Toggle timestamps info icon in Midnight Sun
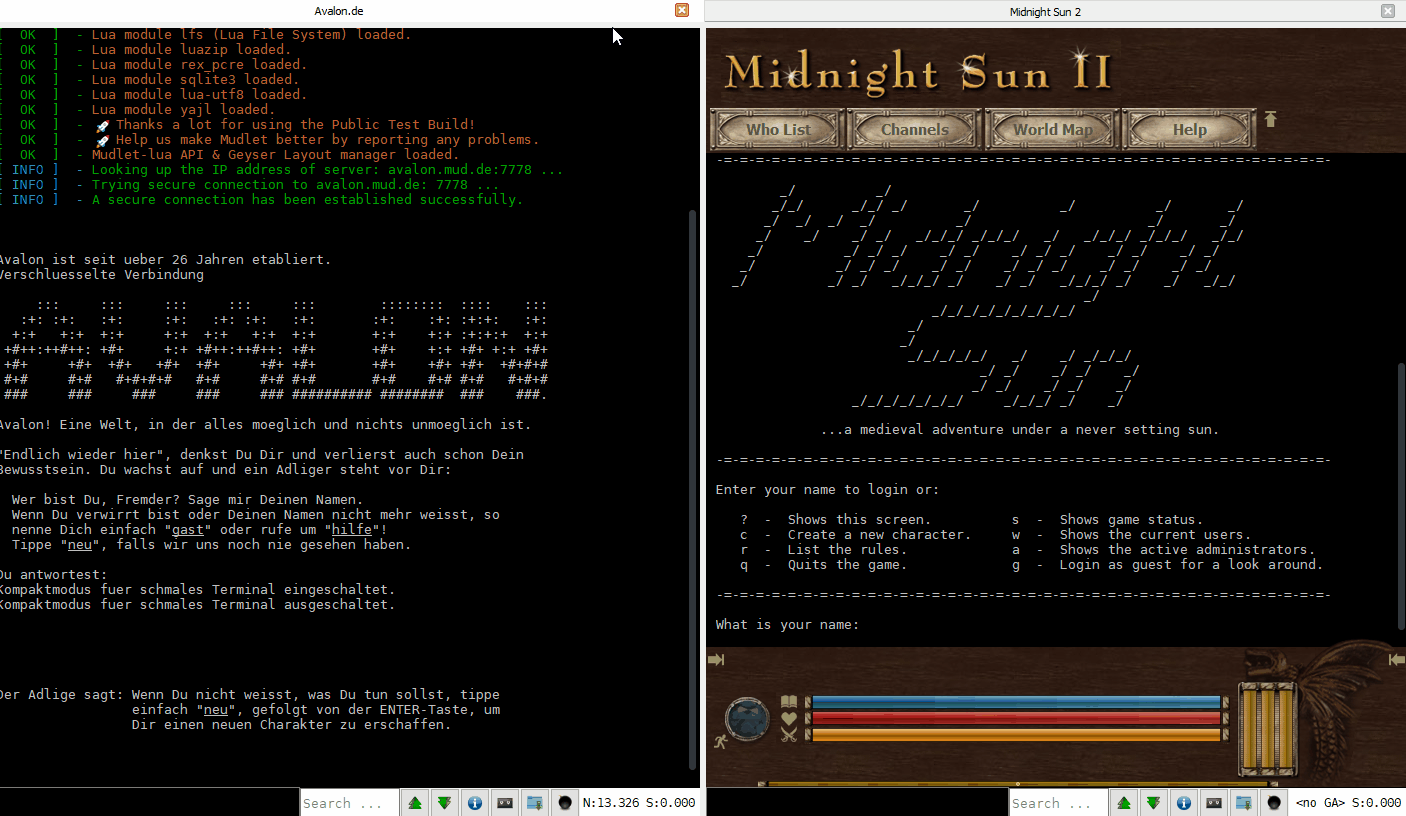 click(x=1184, y=802)
